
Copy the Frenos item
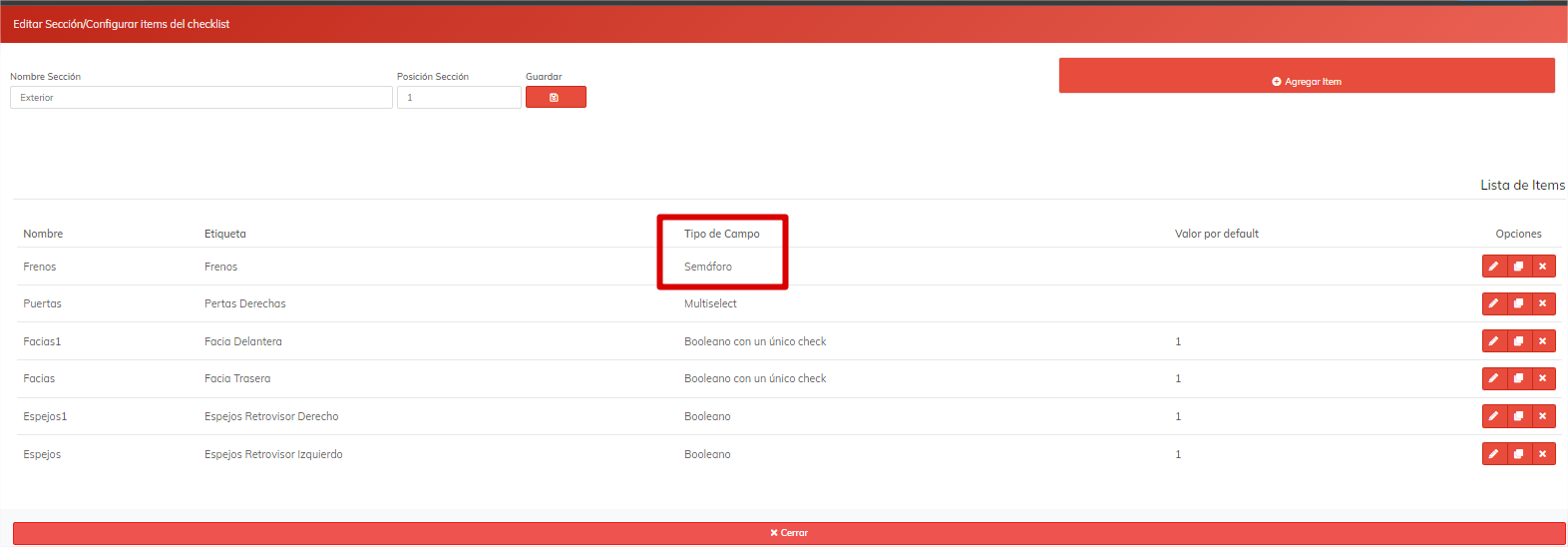(x=1518, y=267)
